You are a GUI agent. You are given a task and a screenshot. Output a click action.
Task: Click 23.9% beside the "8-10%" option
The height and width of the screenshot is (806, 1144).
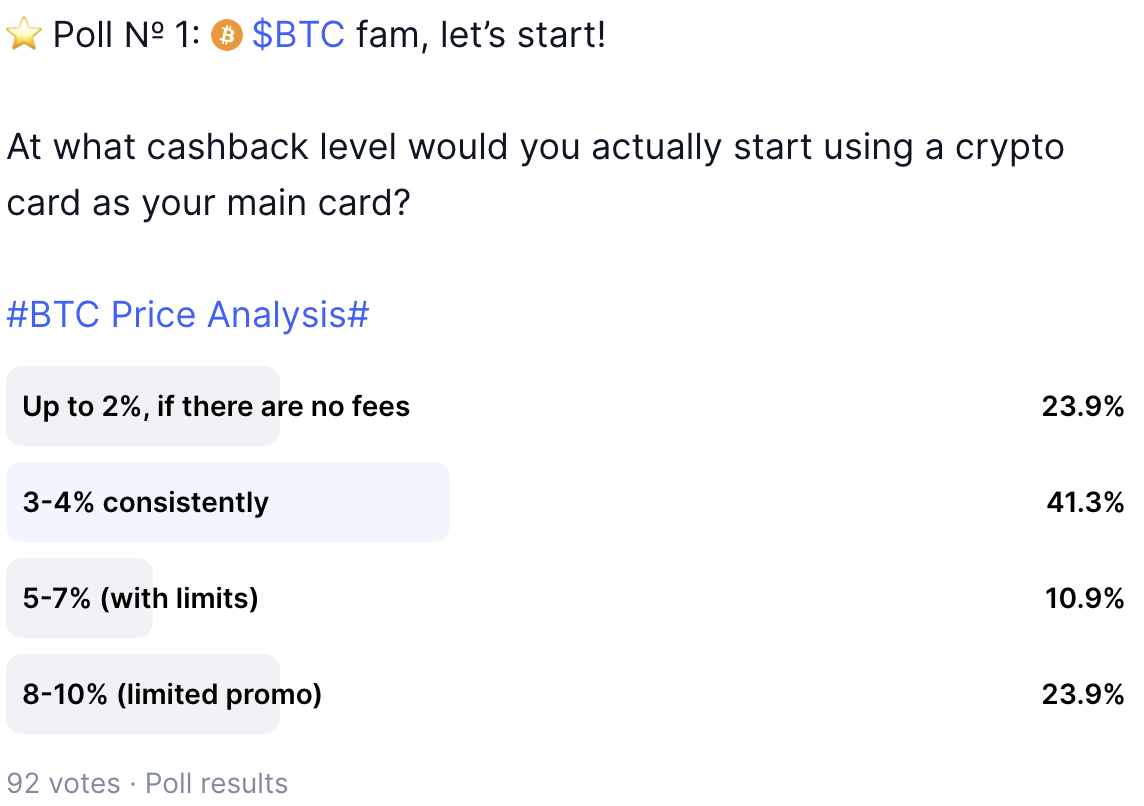(x=1084, y=694)
